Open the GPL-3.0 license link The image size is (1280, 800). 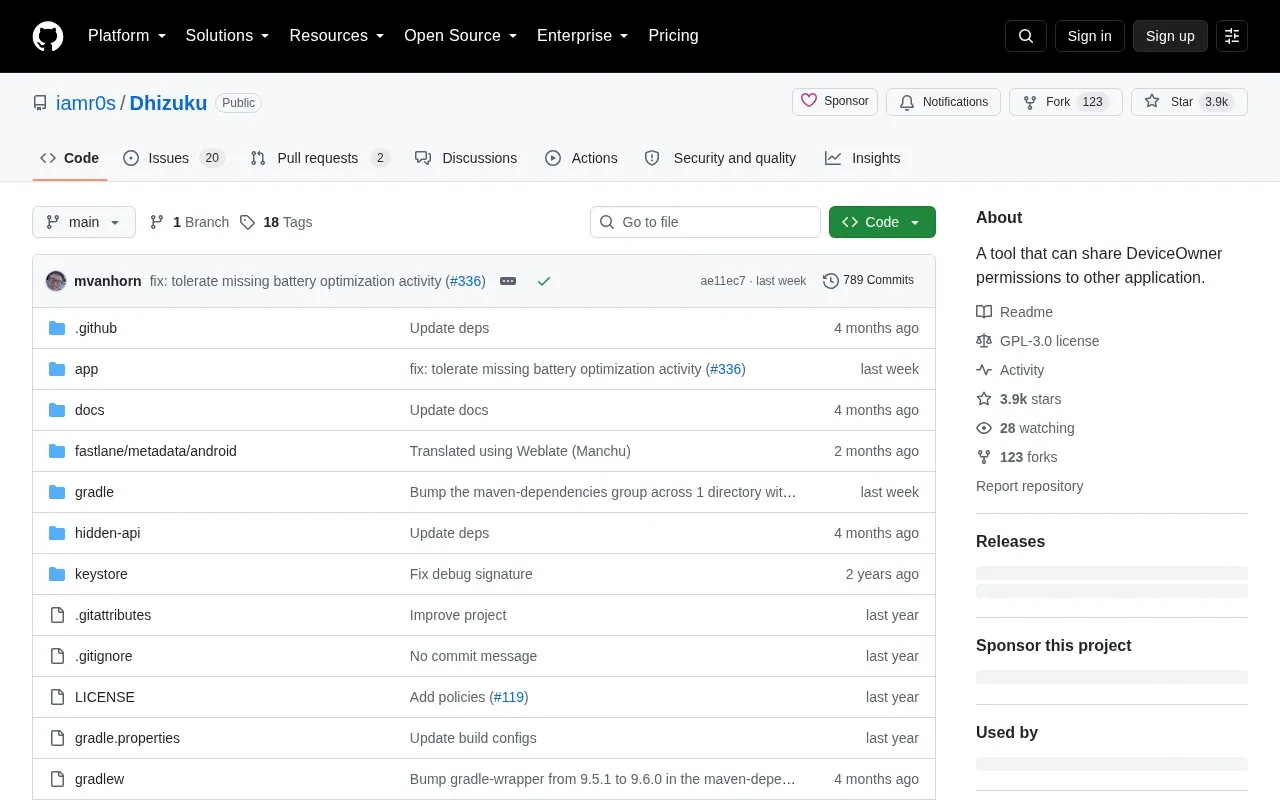[1038, 341]
